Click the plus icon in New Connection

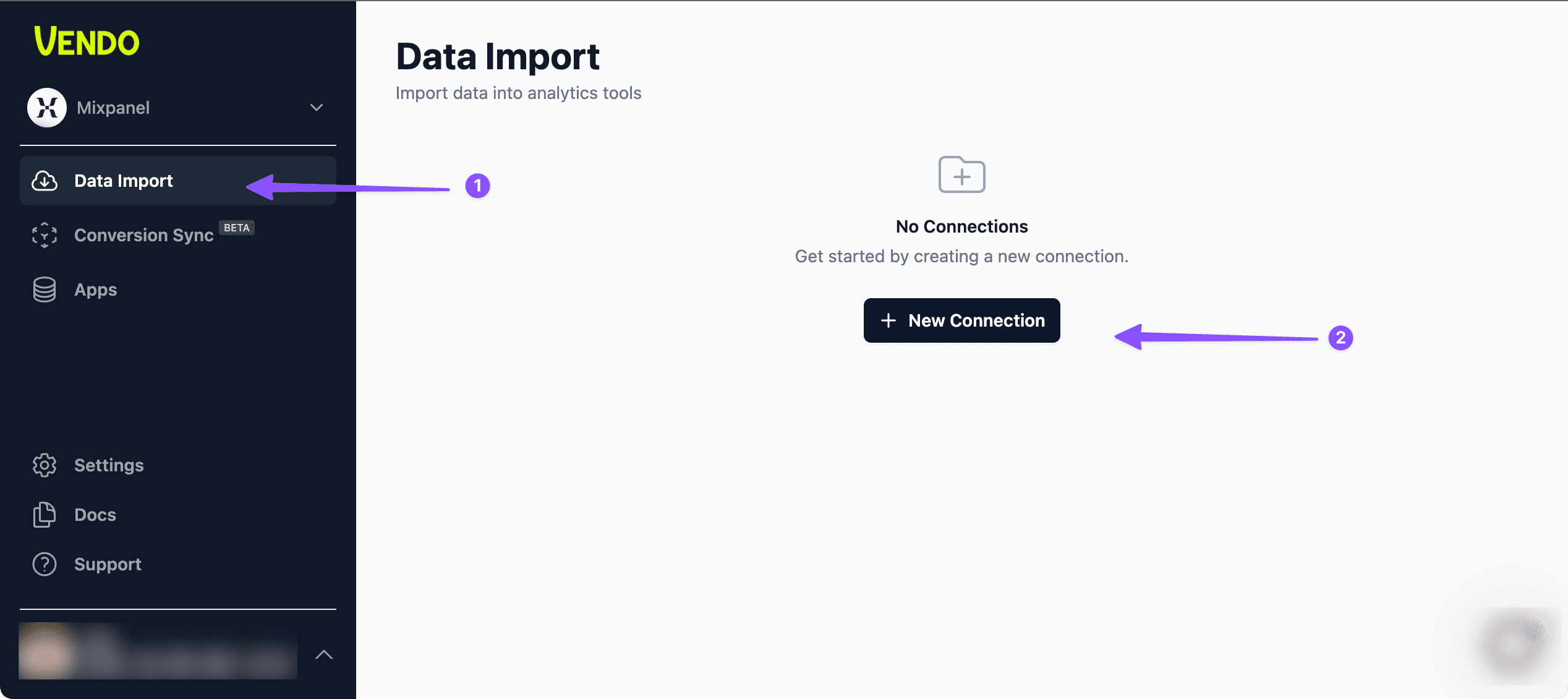tap(888, 320)
